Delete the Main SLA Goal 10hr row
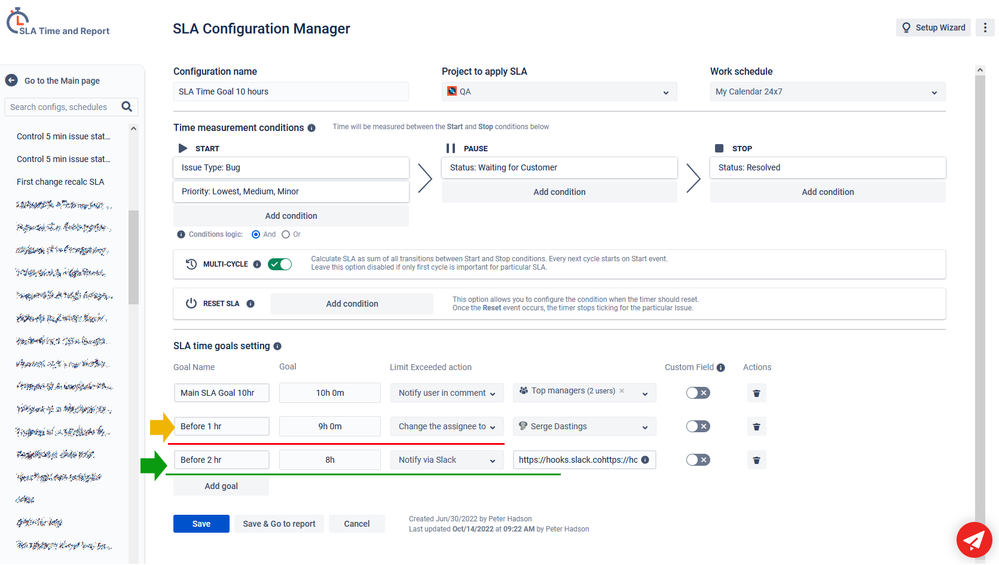999x565 pixels. [756, 393]
